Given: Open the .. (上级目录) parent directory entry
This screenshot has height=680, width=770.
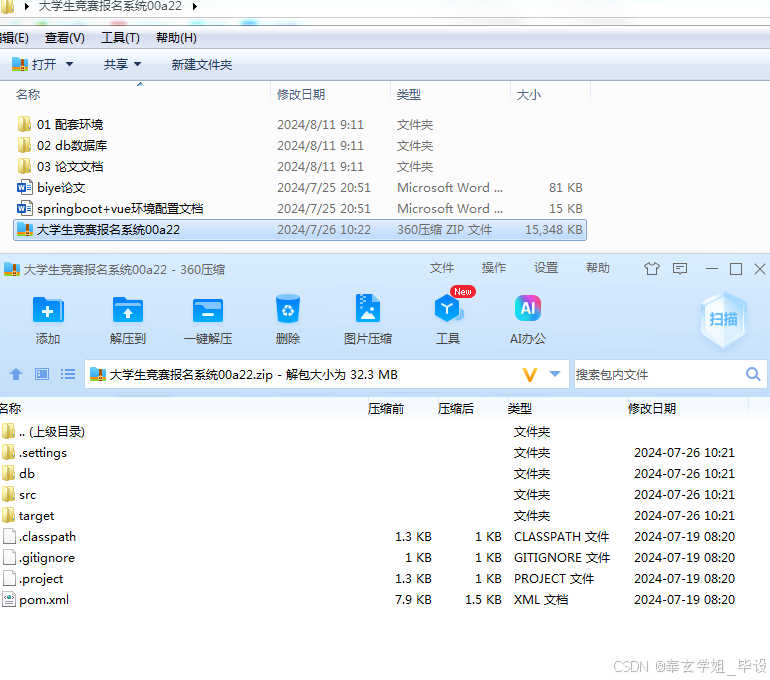Looking at the screenshot, I should pyautogui.click(x=43, y=432).
